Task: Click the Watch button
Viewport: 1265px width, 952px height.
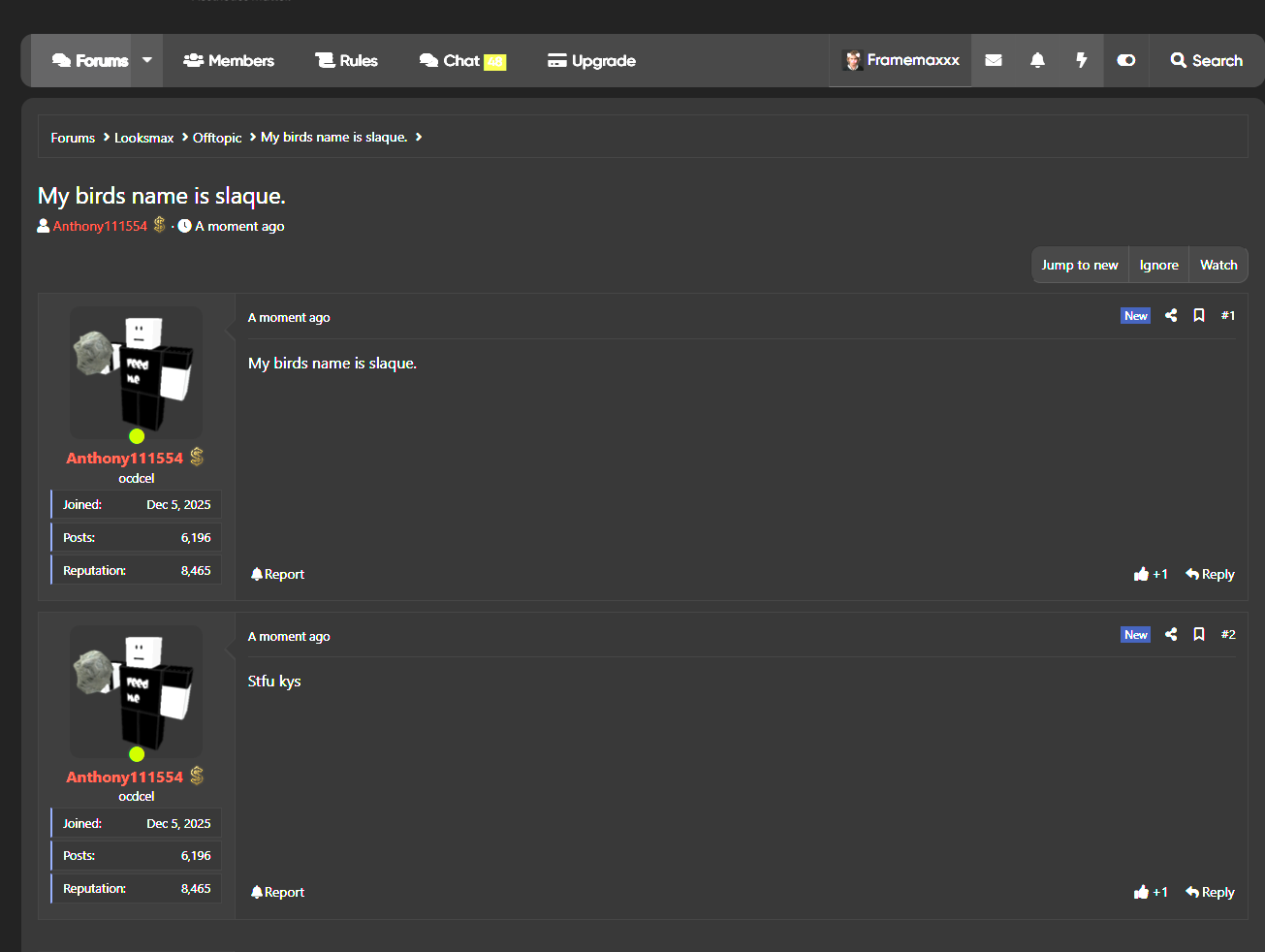Action: coord(1218,265)
